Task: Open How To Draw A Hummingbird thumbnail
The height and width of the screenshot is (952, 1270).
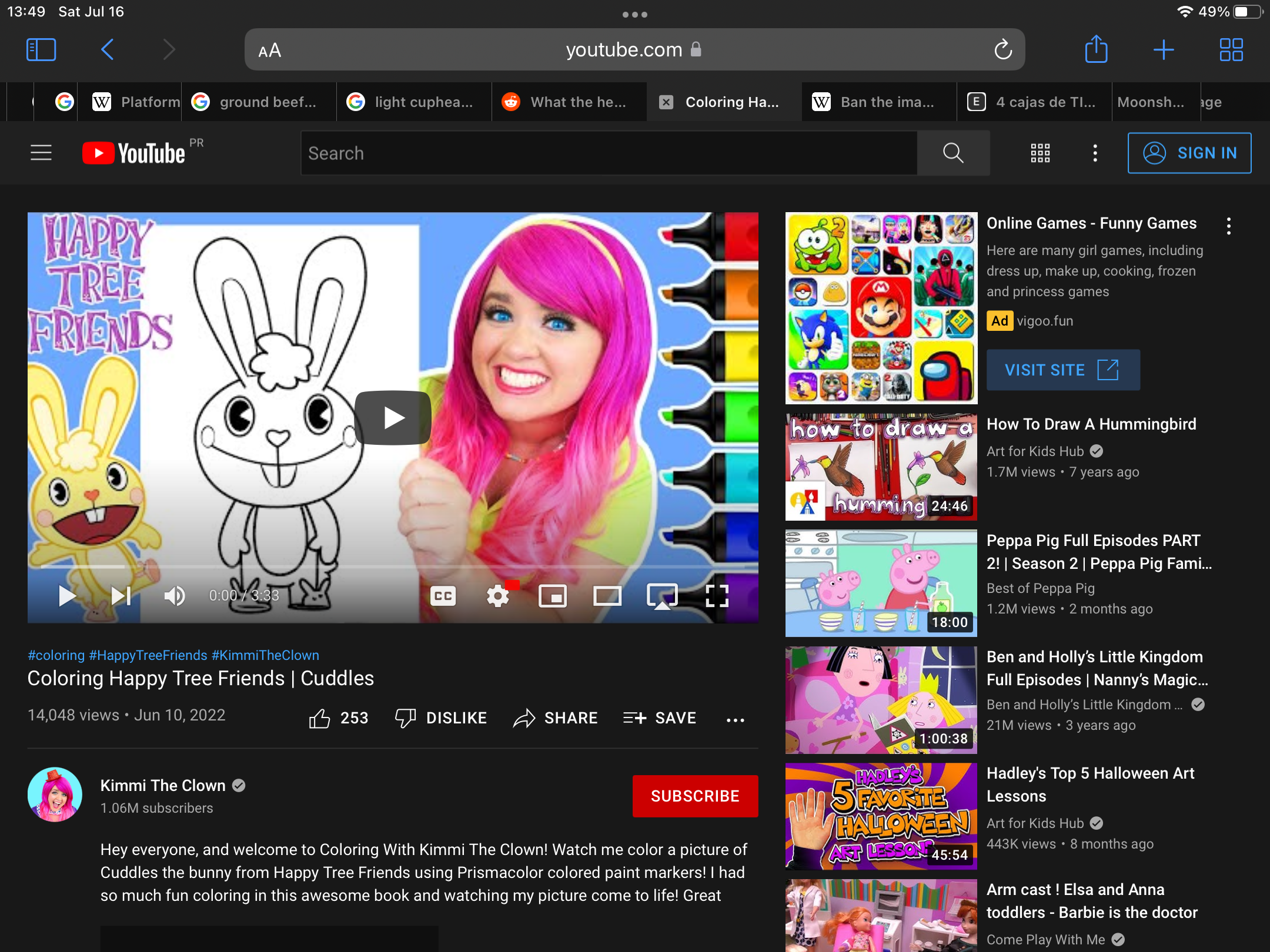Action: (x=881, y=467)
